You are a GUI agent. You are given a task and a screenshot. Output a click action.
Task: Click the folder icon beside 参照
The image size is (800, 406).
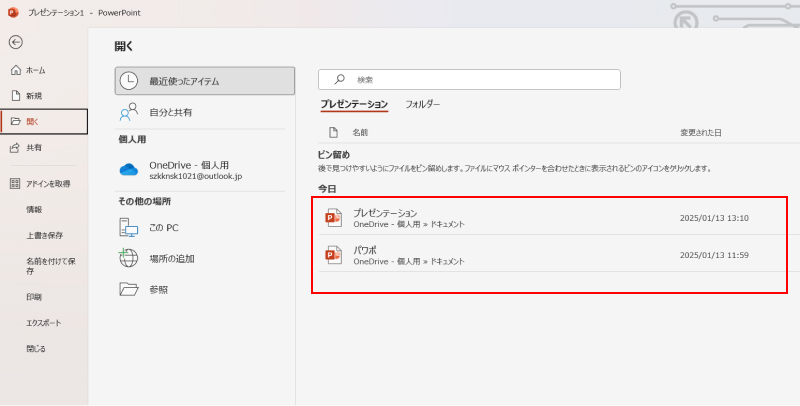[x=129, y=290]
